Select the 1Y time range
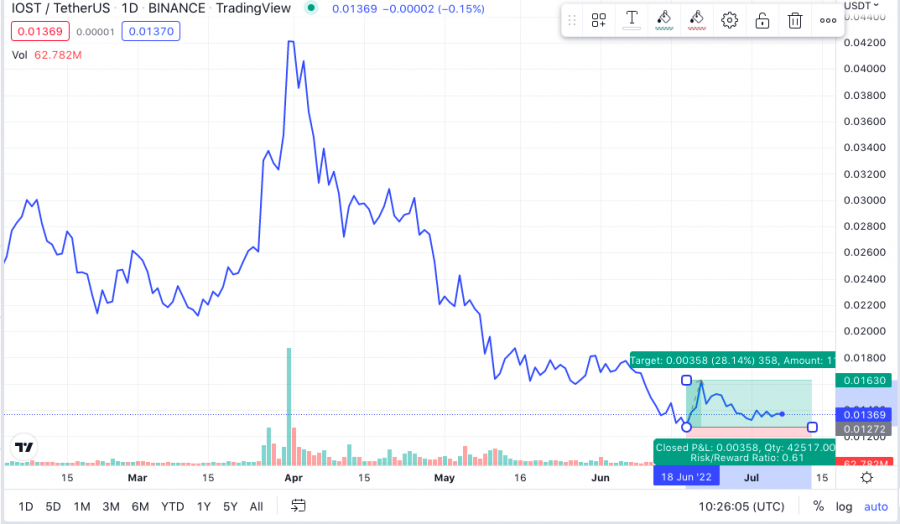The height and width of the screenshot is (524, 900). [204, 506]
